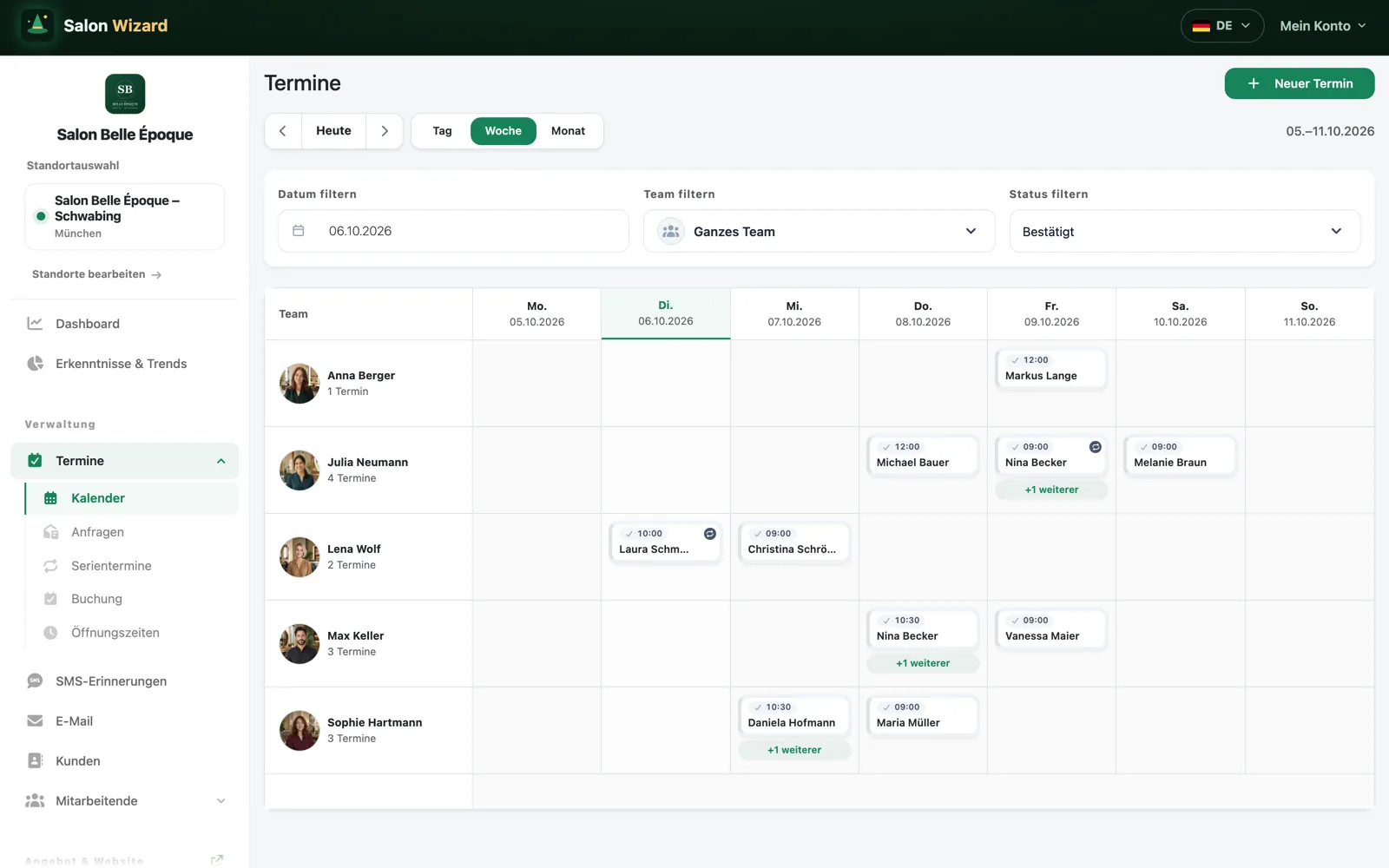This screenshot has width=1389, height=868.
Task: Click the Kalender grid icon
Action: pyautogui.click(x=50, y=498)
